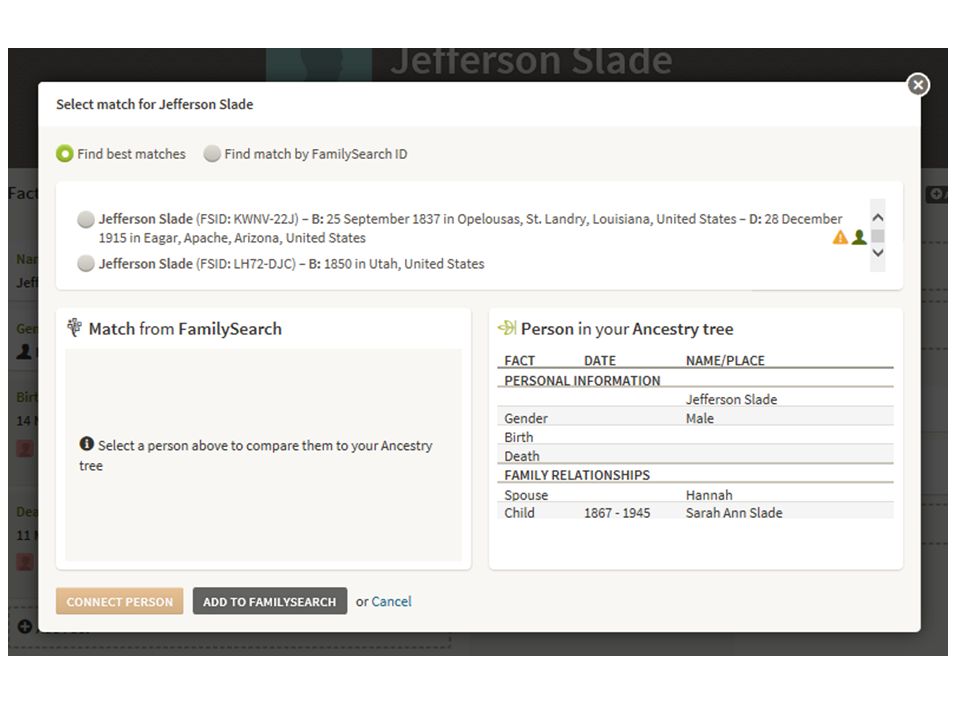This screenshot has width=960, height=720.
Task: Click the Birth fact row label
Action: 519,437
